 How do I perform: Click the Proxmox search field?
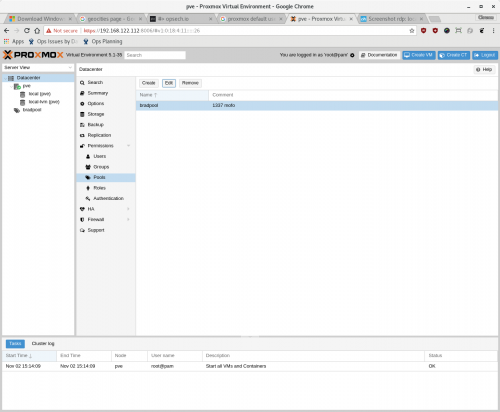click(x=155, y=55)
